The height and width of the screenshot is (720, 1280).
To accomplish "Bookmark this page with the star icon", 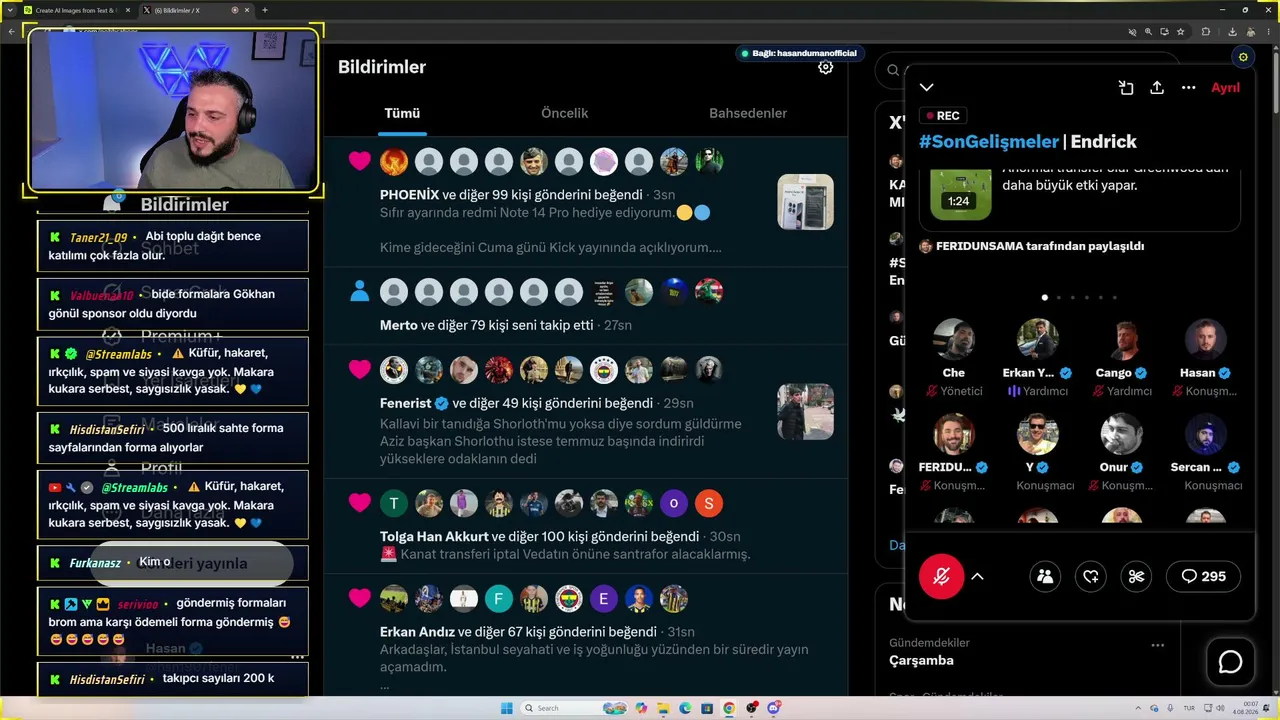I will point(1181,32).
